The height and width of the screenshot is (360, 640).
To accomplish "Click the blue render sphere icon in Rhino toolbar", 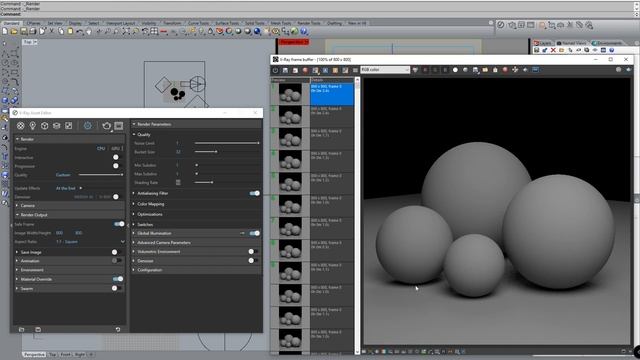I will pyautogui.click(x=258, y=31).
